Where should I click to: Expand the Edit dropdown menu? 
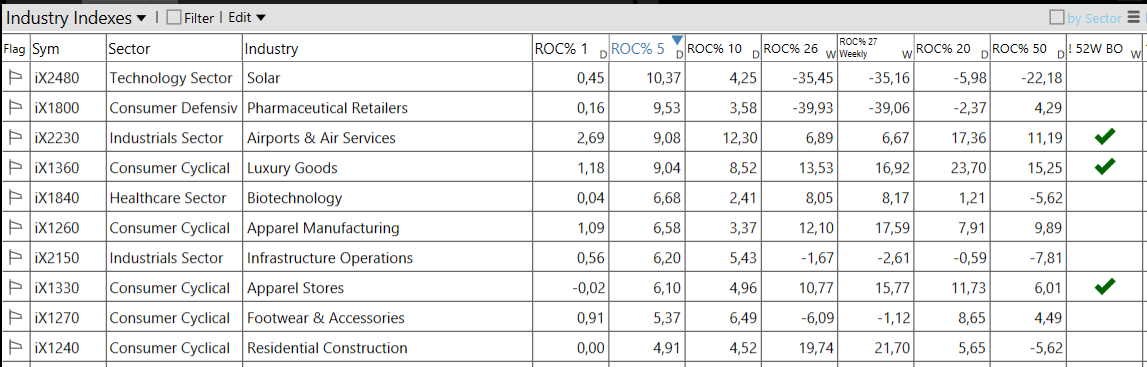pyautogui.click(x=247, y=18)
